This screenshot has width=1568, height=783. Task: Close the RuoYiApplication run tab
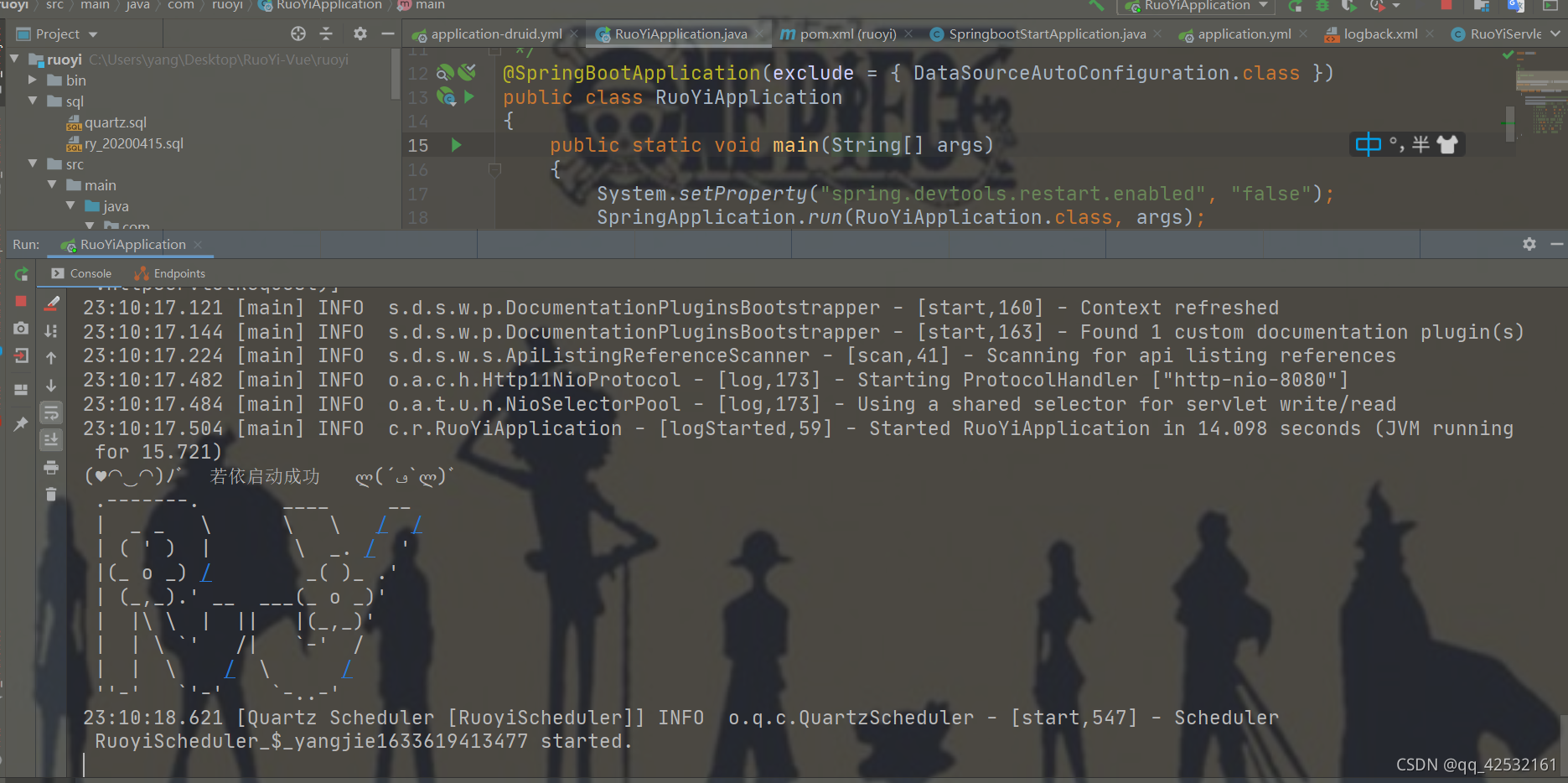click(x=199, y=244)
